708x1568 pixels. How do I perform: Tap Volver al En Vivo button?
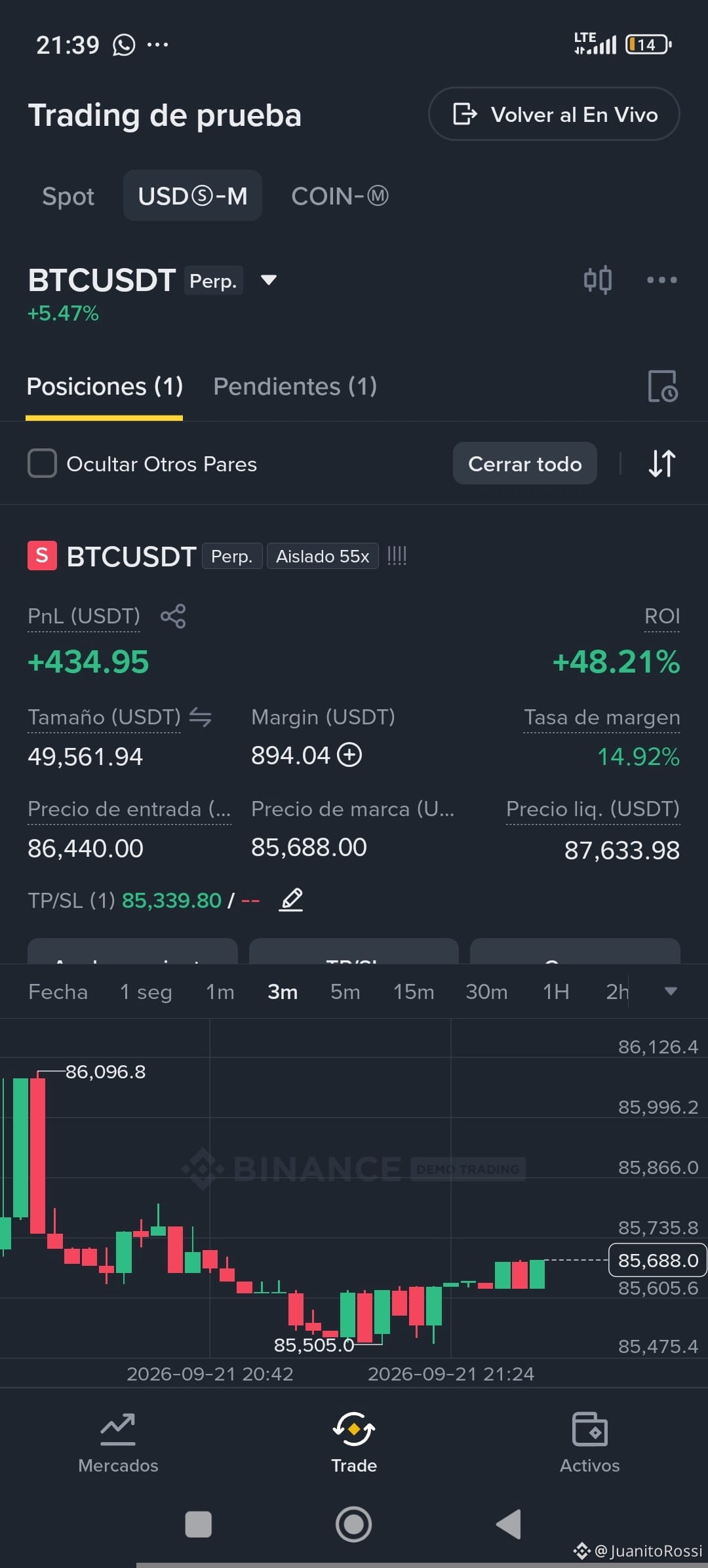coord(554,114)
